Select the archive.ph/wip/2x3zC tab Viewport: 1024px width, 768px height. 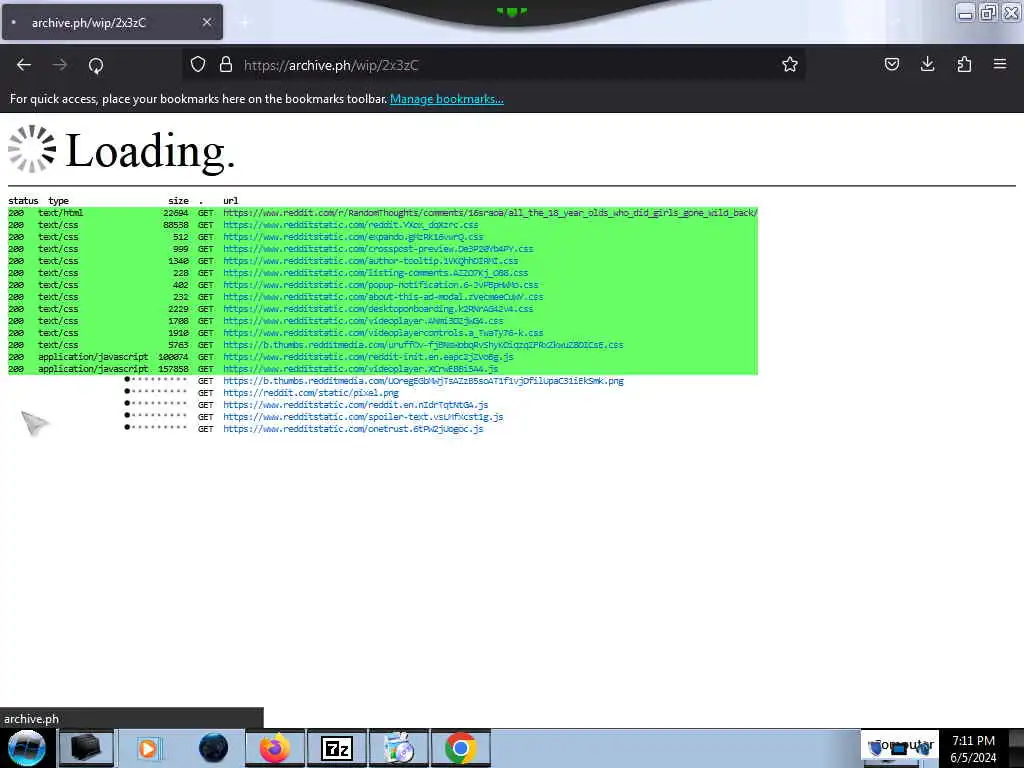coord(112,22)
